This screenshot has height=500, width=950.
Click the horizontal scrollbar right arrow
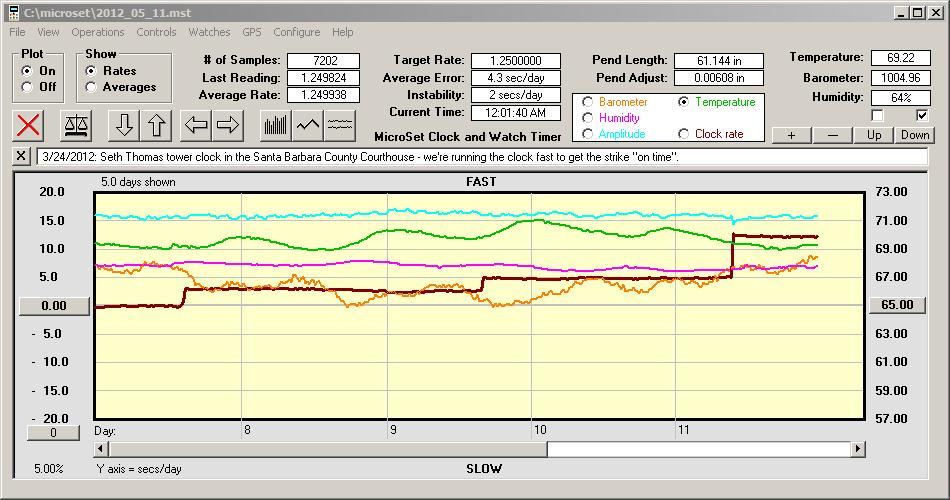(858, 450)
